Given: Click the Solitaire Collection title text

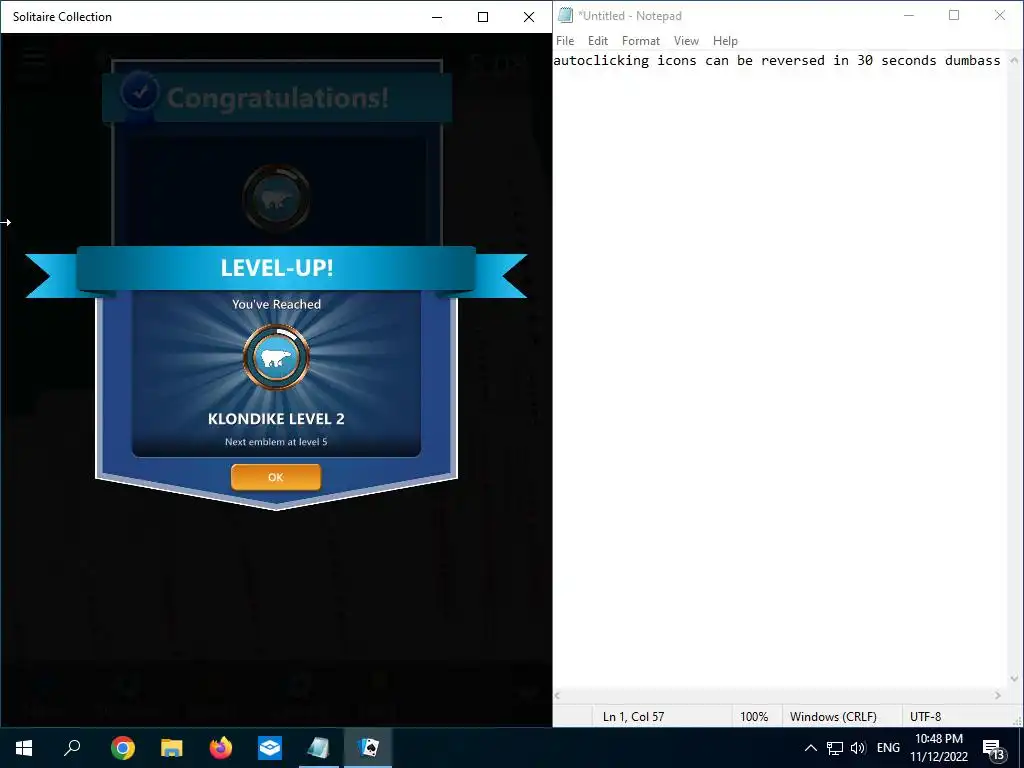Looking at the screenshot, I should 62,17.
